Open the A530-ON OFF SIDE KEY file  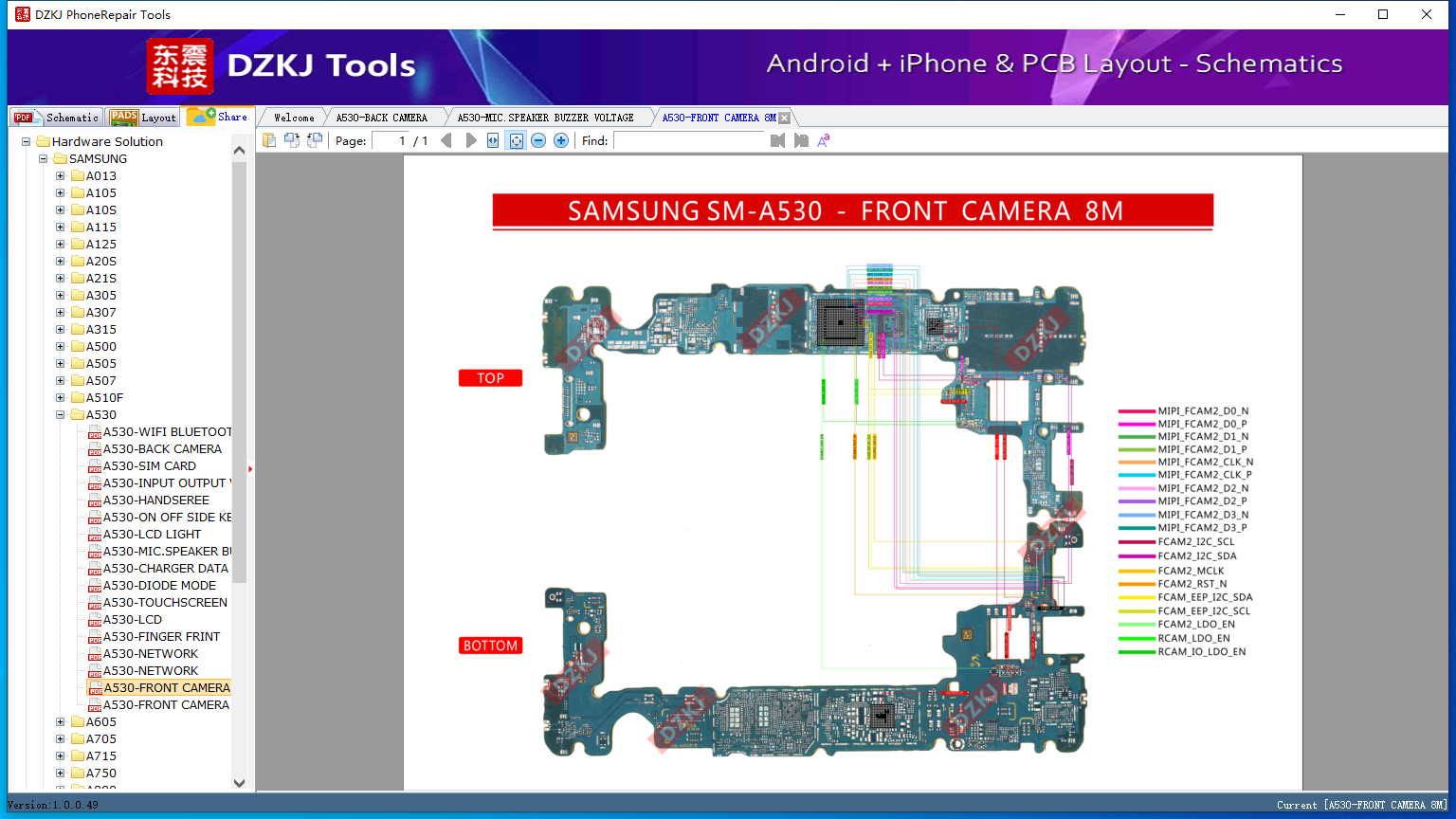[x=168, y=518]
